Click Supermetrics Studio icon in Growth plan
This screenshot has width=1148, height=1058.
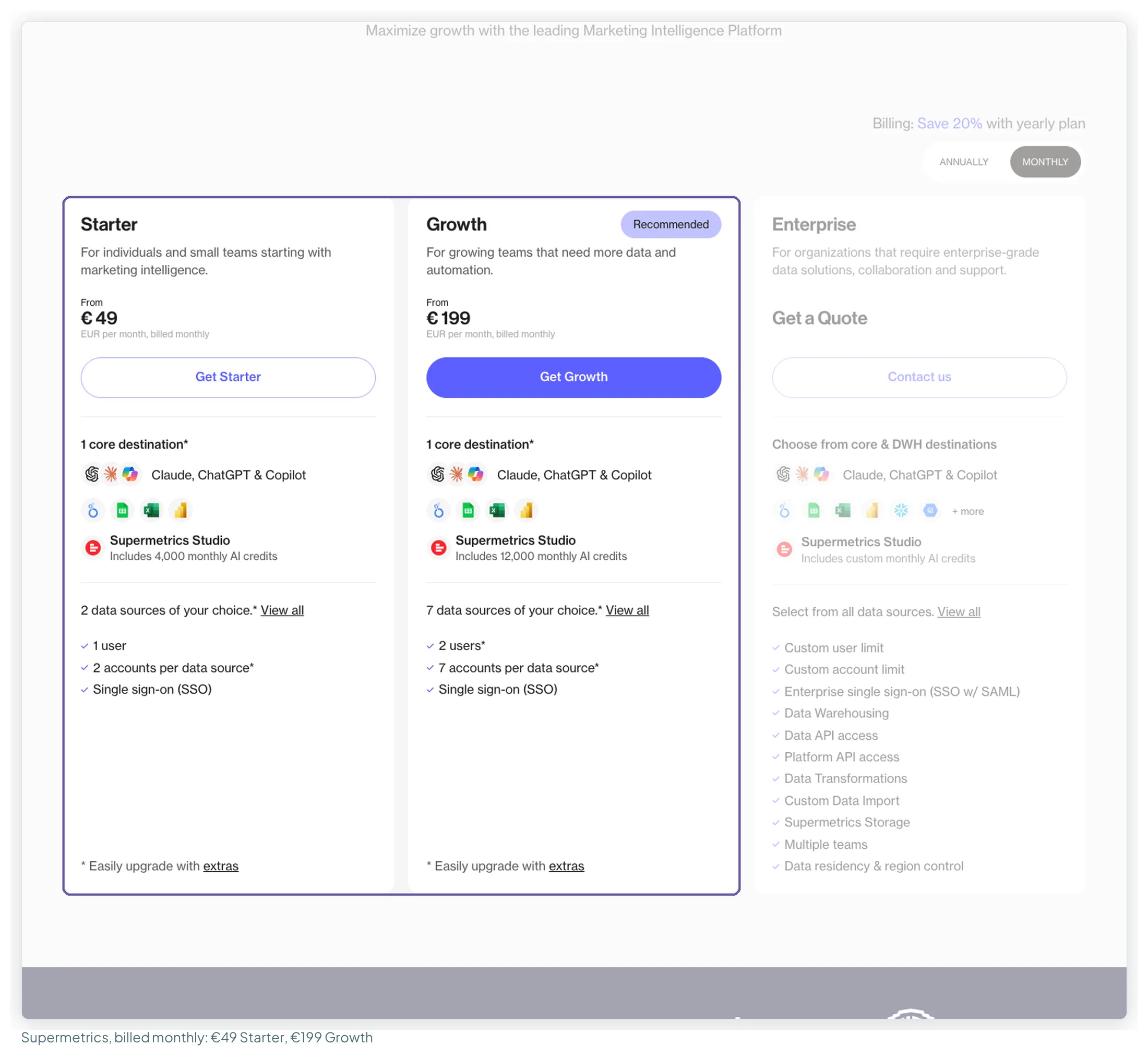(438, 548)
